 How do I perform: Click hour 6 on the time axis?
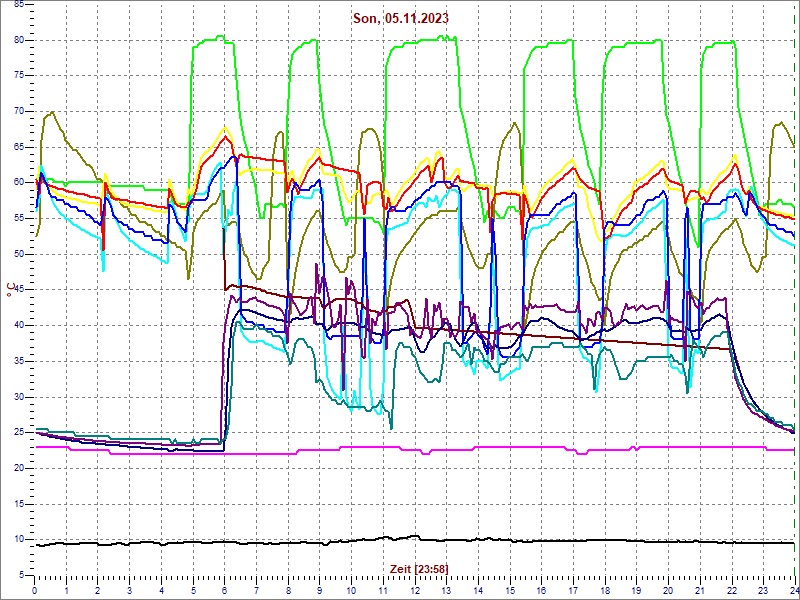224,591
